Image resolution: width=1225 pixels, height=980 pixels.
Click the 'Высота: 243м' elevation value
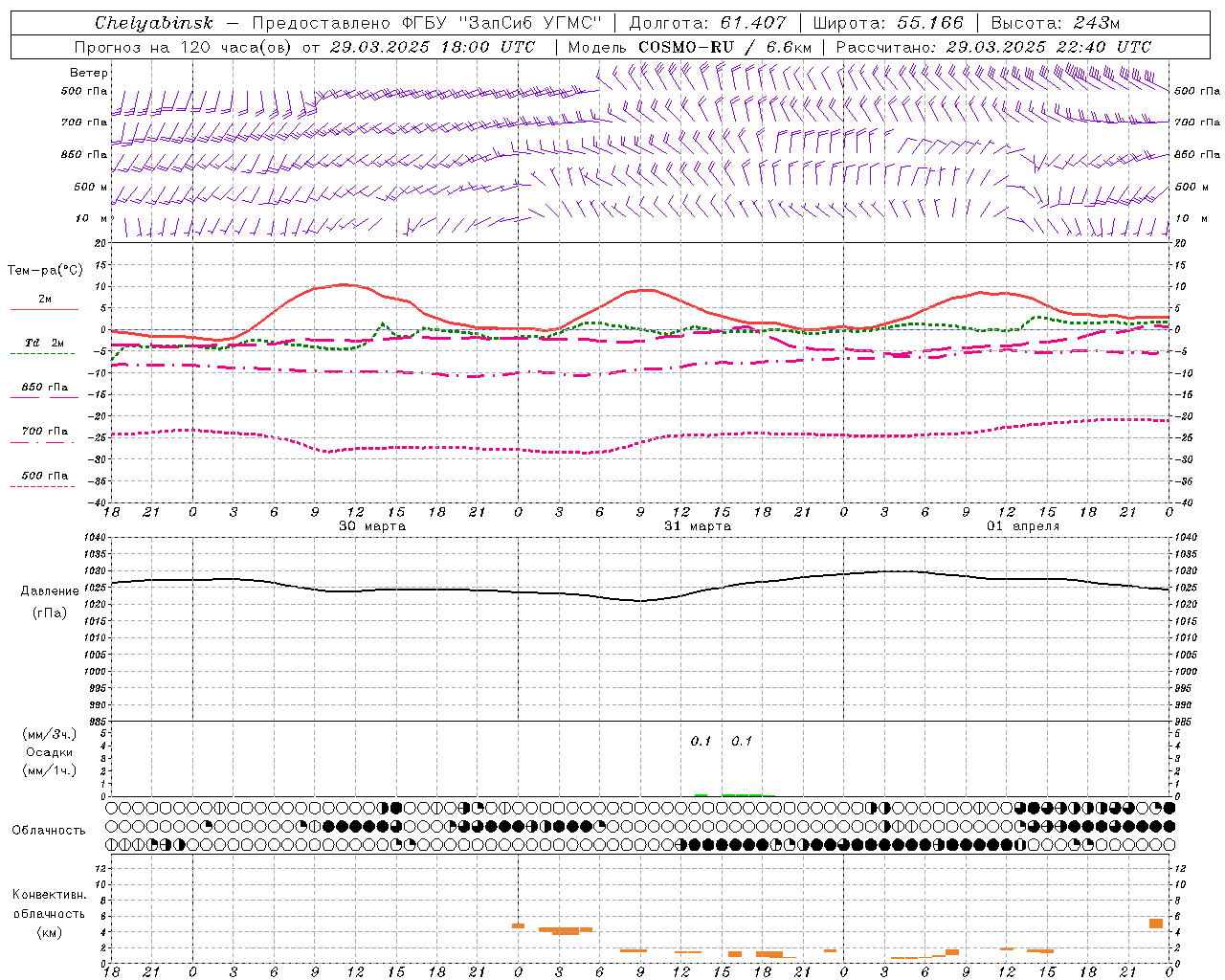tap(1055, 23)
